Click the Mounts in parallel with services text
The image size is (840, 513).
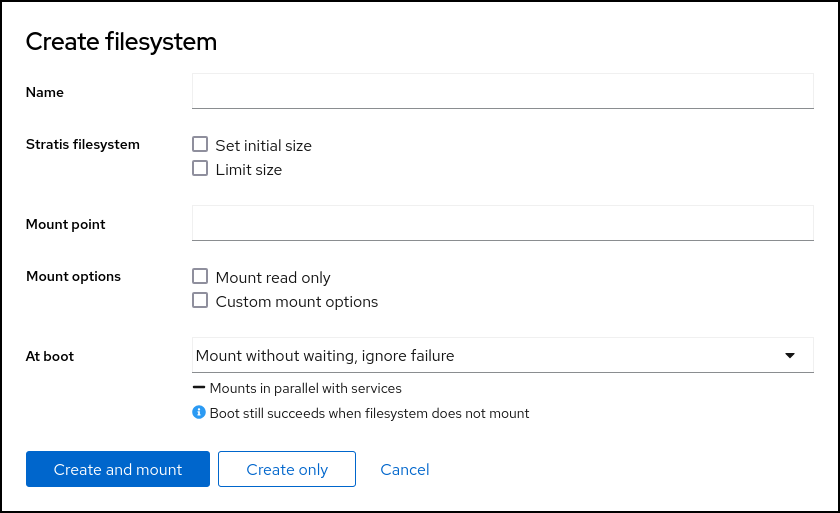tap(306, 388)
